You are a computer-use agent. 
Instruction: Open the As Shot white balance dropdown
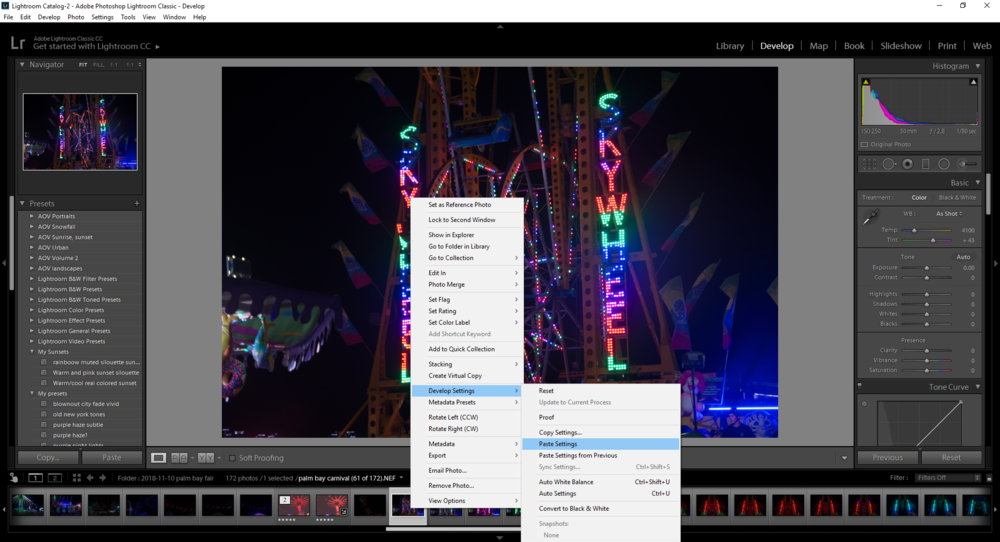point(949,213)
